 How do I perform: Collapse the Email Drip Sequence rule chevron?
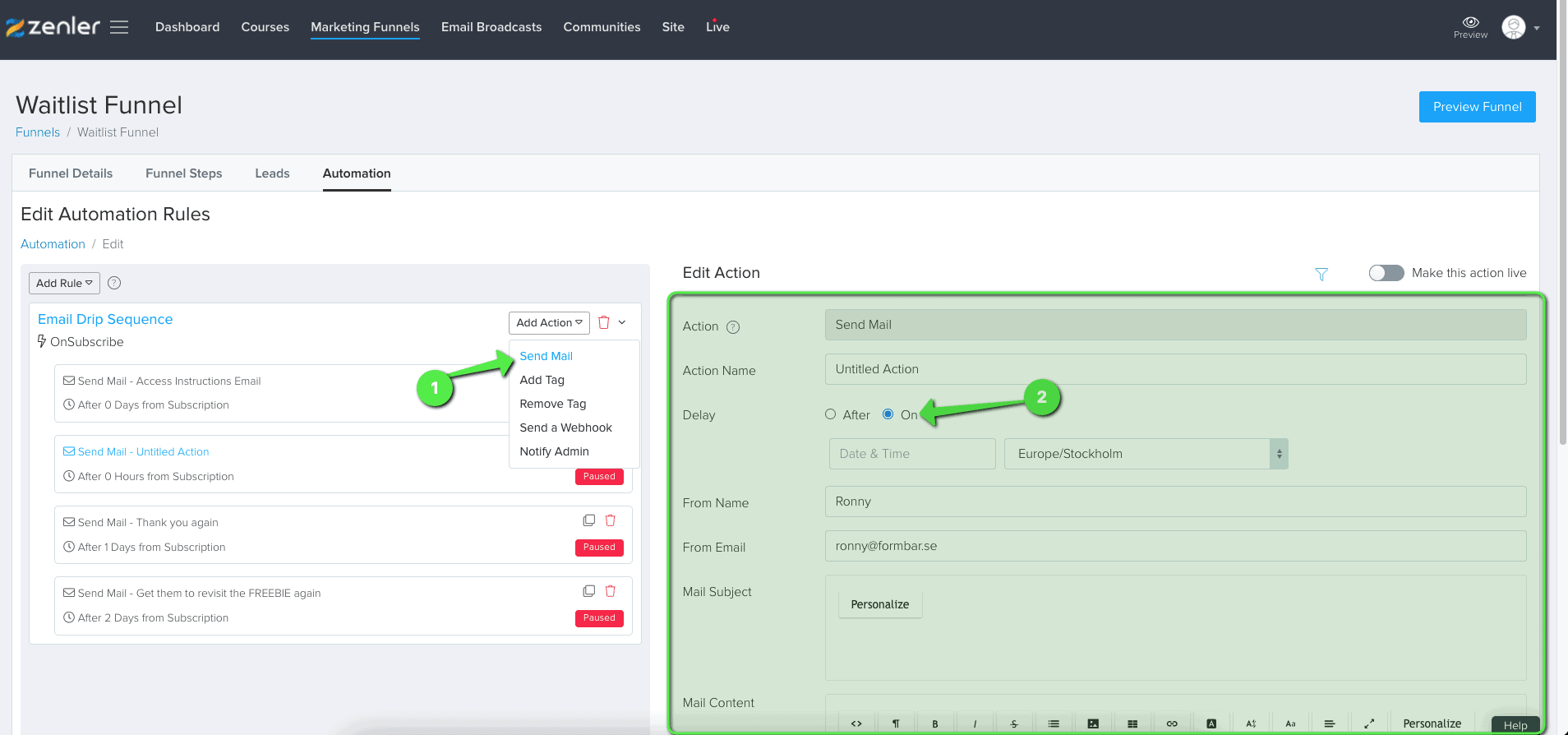pyautogui.click(x=622, y=322)
